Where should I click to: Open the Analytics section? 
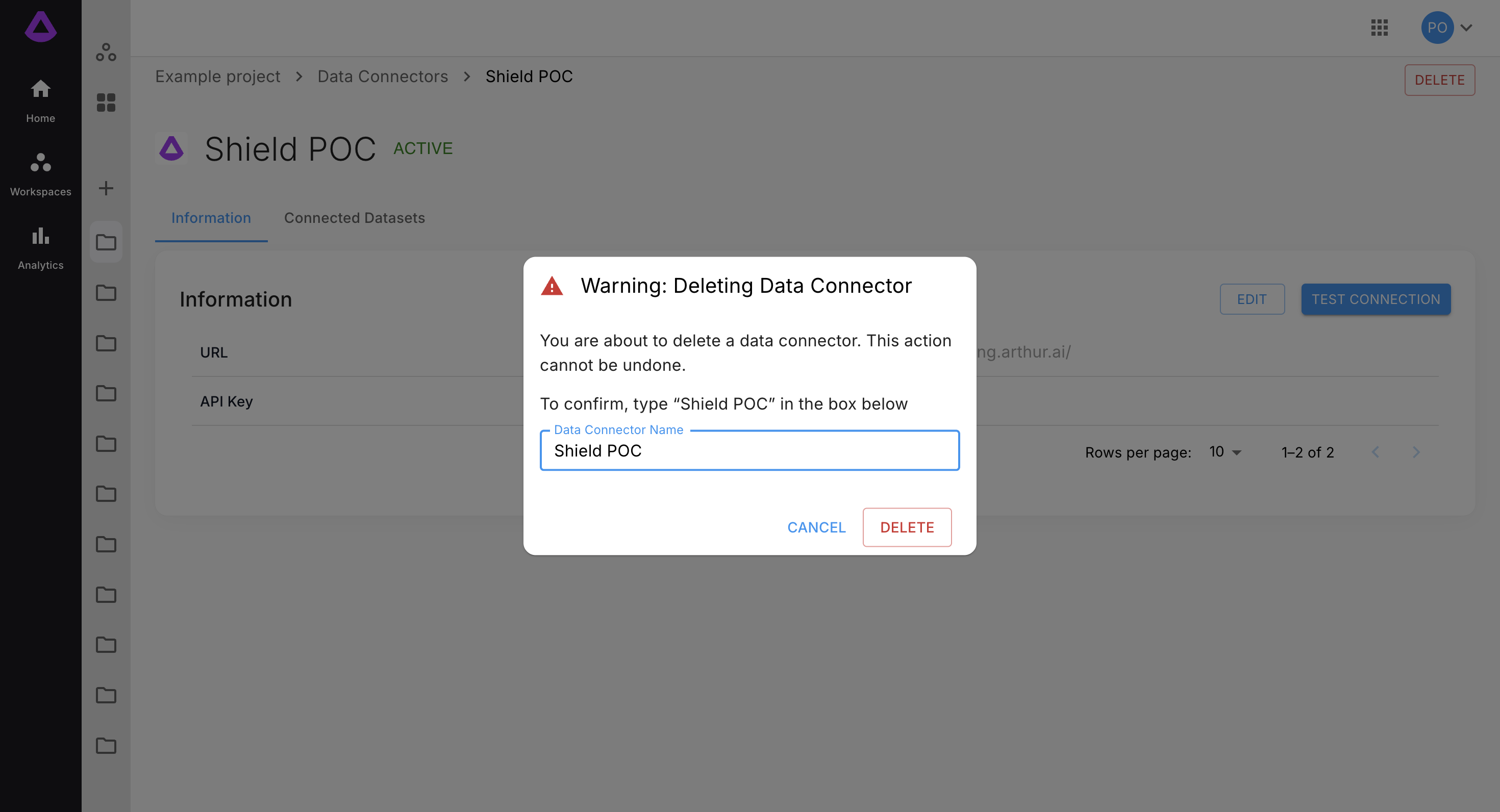click(41, 248)
